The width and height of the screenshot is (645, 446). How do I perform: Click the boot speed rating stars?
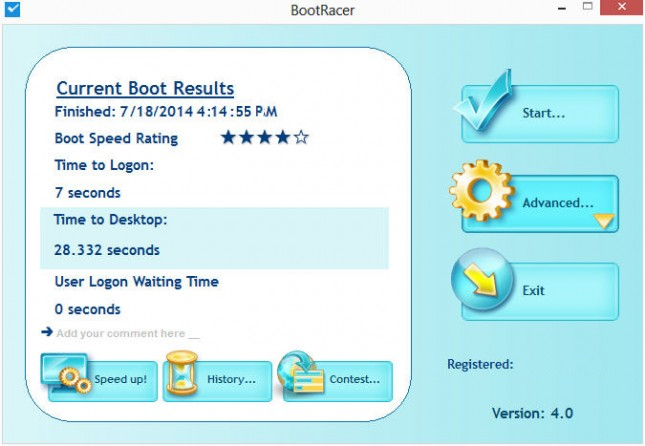pos(264,137)
